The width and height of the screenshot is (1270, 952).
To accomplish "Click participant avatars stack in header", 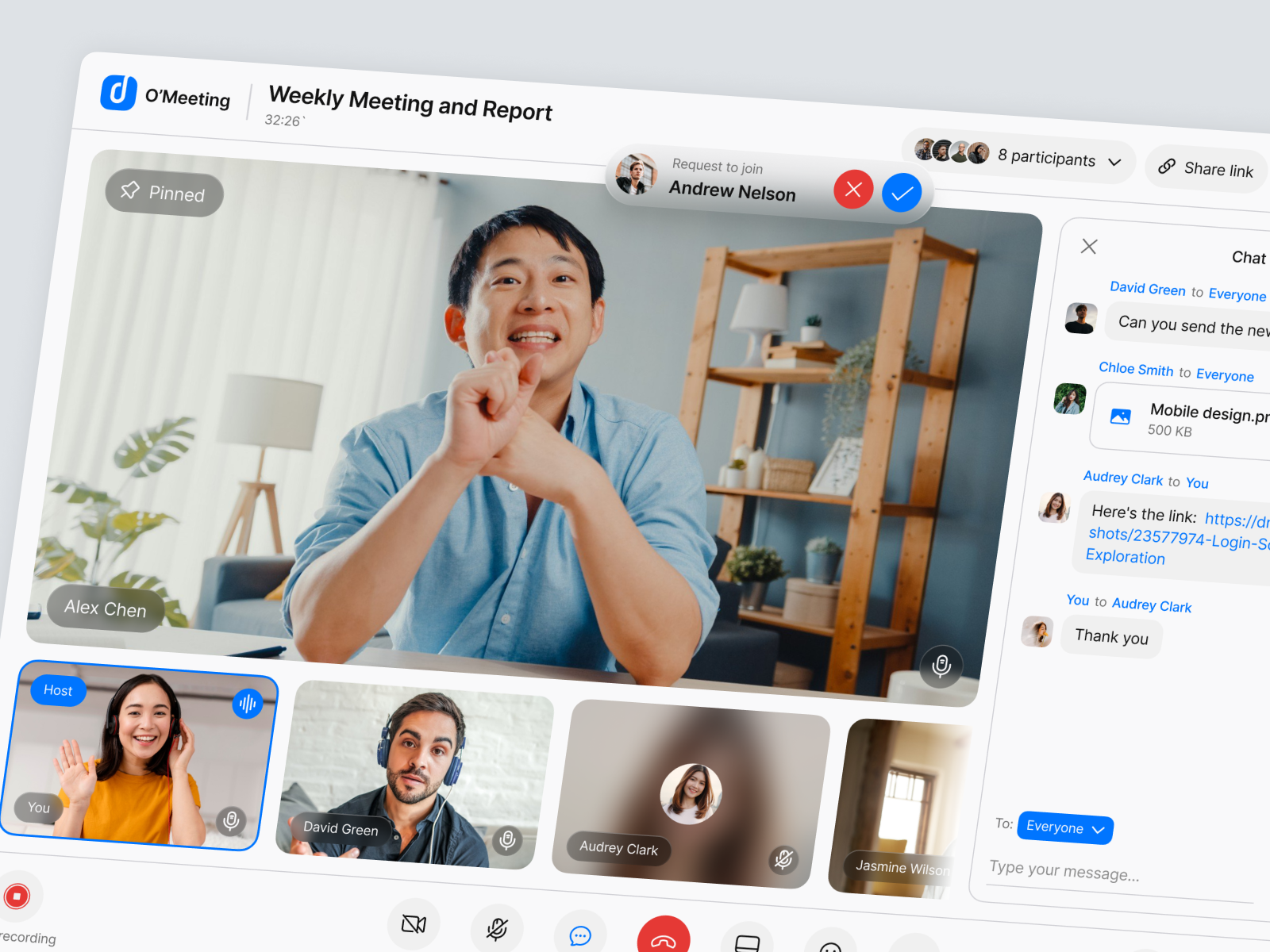I will 952,151.
